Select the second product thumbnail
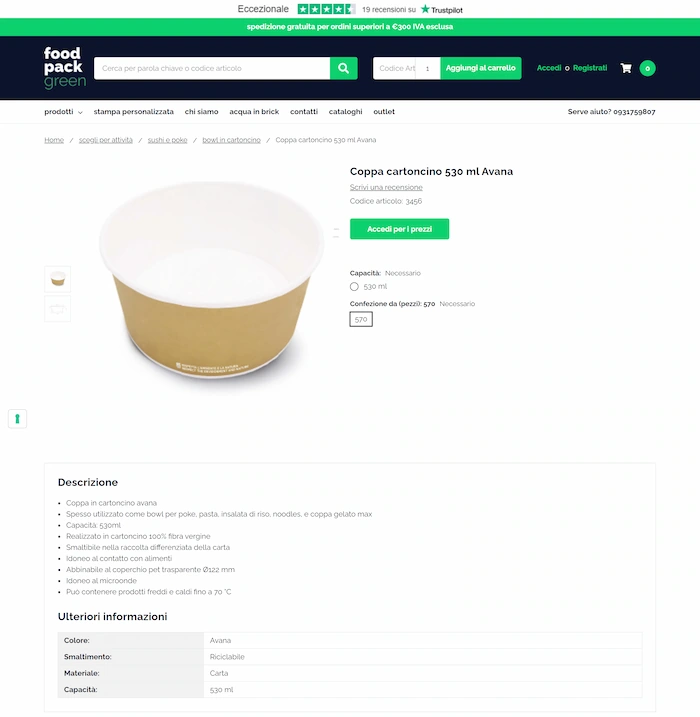Viewport: 700px width, 717px height. click(58, 309)
